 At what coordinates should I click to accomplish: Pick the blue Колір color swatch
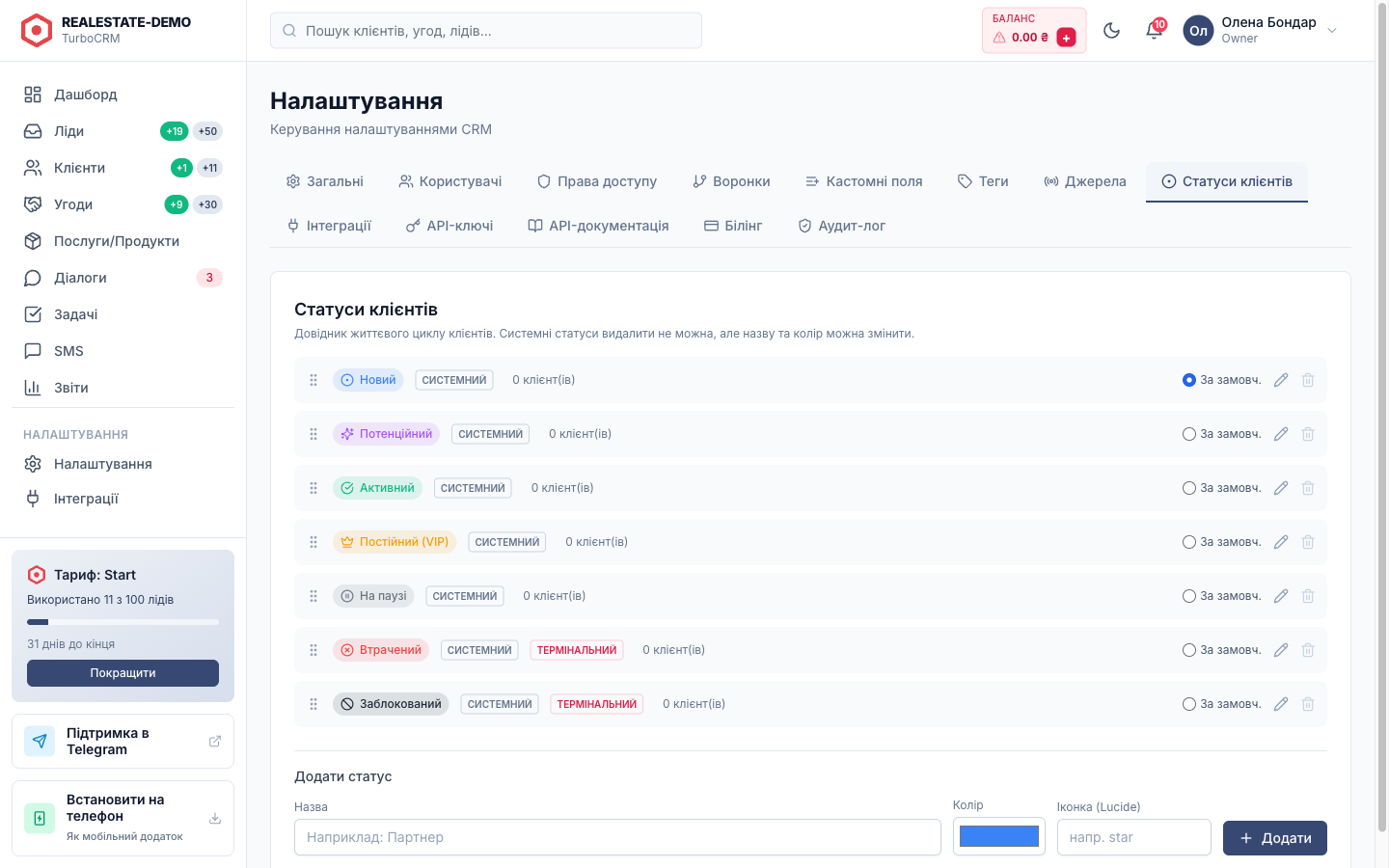[x=999, y=836]
